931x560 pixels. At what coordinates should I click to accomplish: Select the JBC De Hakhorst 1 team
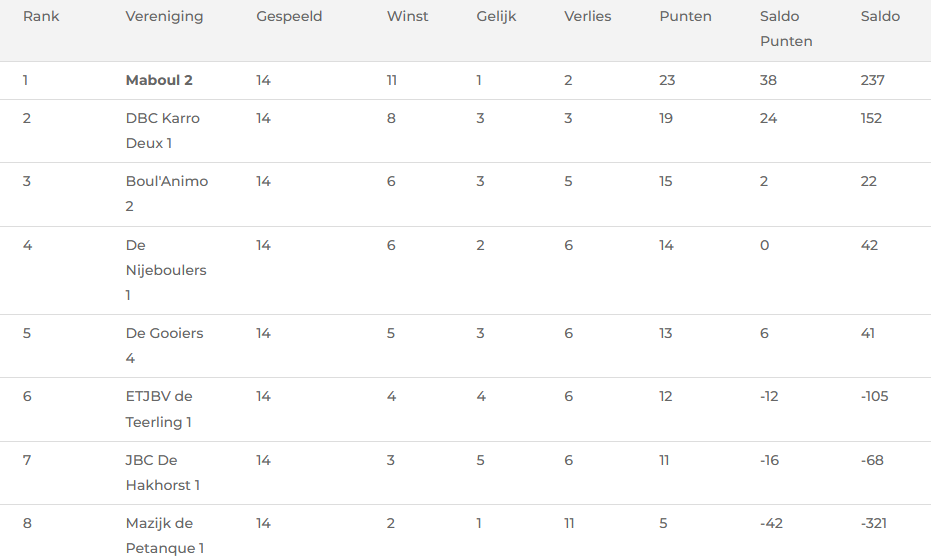(163, 473)
